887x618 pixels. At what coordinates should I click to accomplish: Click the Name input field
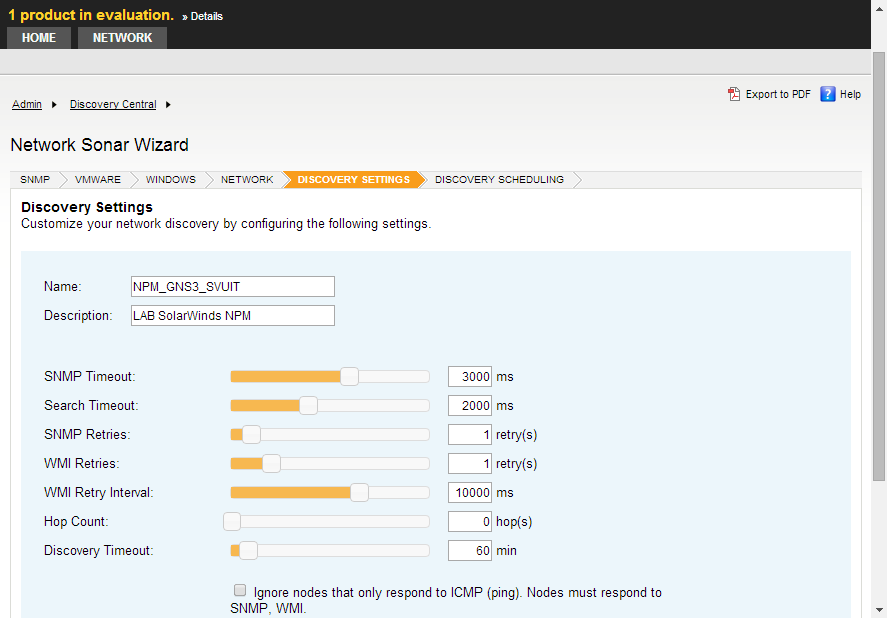point(232,286)
